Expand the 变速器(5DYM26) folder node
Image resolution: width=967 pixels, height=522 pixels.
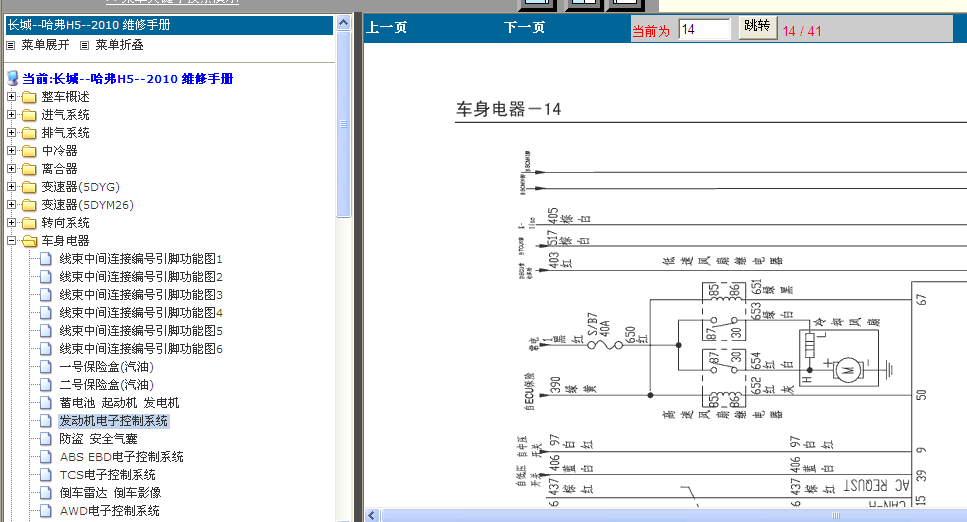coord(11,204)
